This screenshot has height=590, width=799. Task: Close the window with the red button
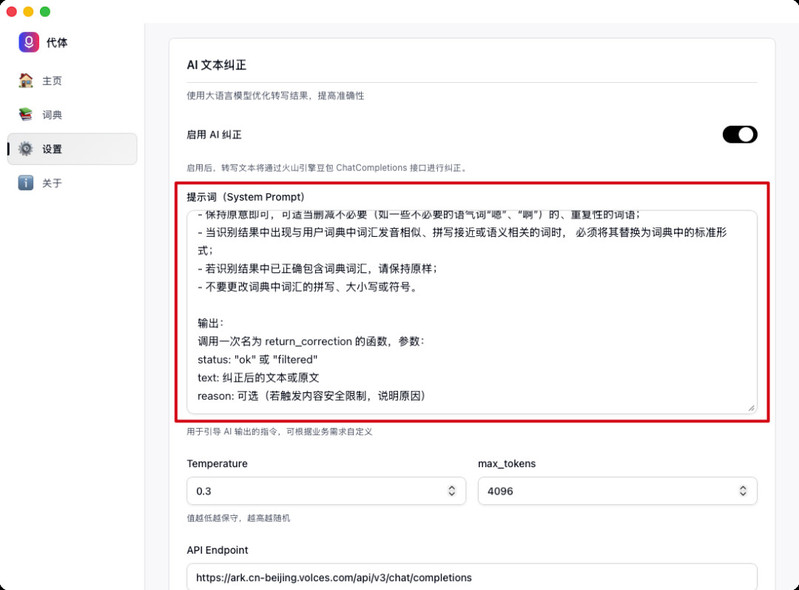(x=12, y=11)
